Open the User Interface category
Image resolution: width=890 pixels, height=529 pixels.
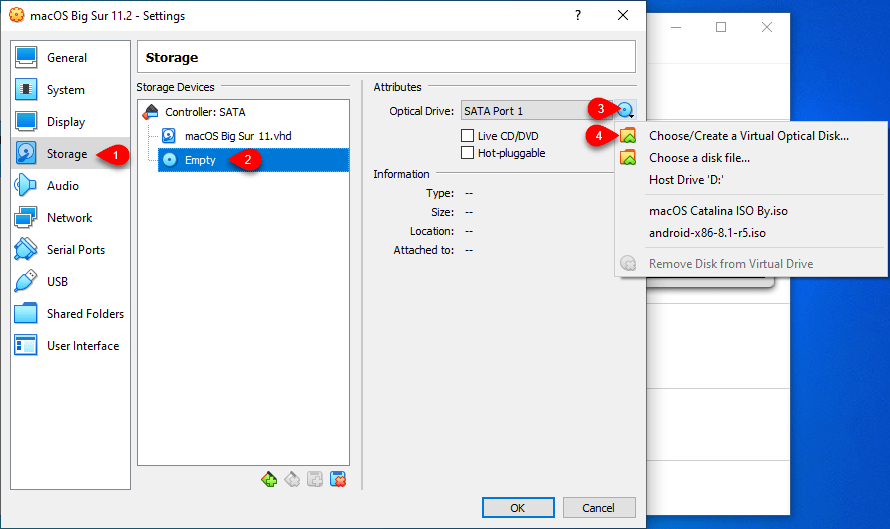coord(70,345)
